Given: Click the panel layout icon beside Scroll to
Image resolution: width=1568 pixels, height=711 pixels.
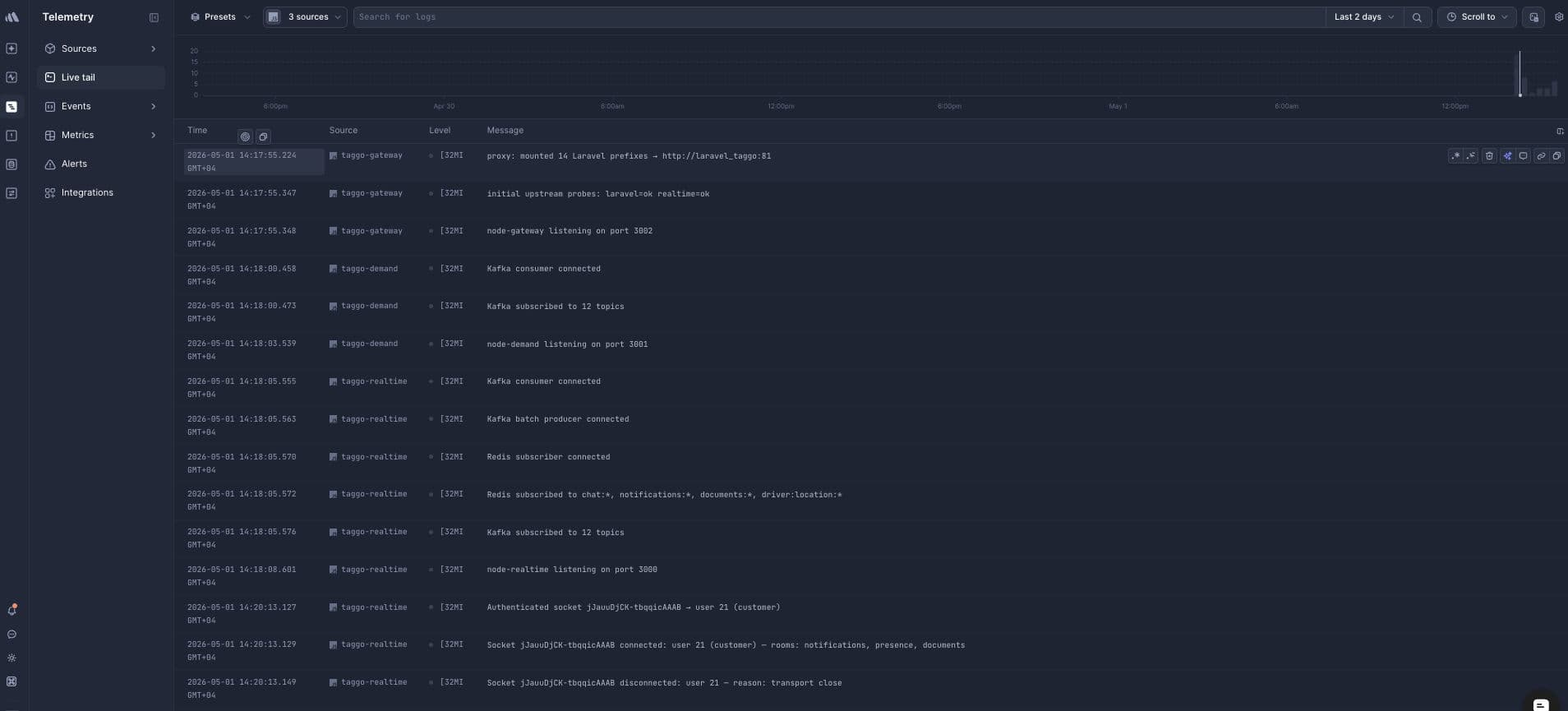Looking at the screenshot, I should [1533, 16].
